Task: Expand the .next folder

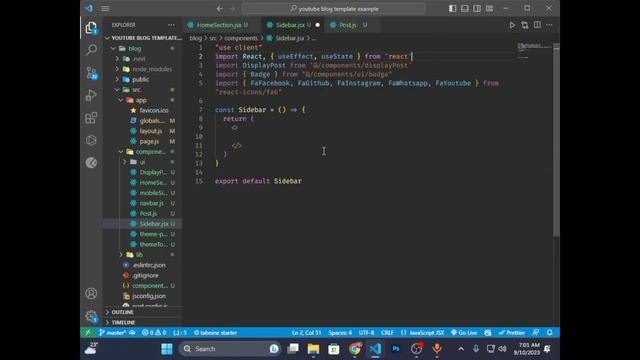Action: (x=118, y=59)
